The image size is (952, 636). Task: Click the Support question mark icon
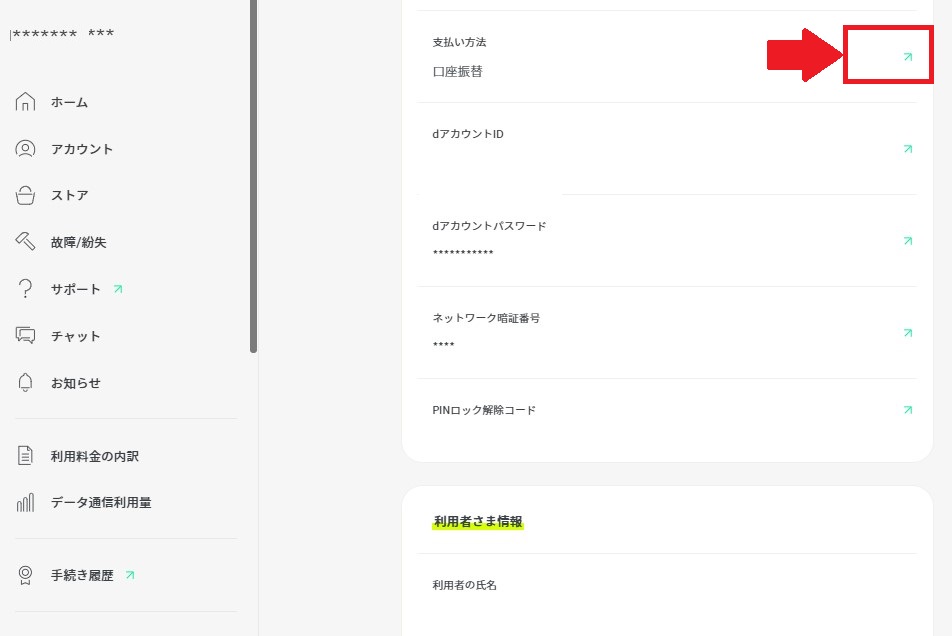point(26,289)
